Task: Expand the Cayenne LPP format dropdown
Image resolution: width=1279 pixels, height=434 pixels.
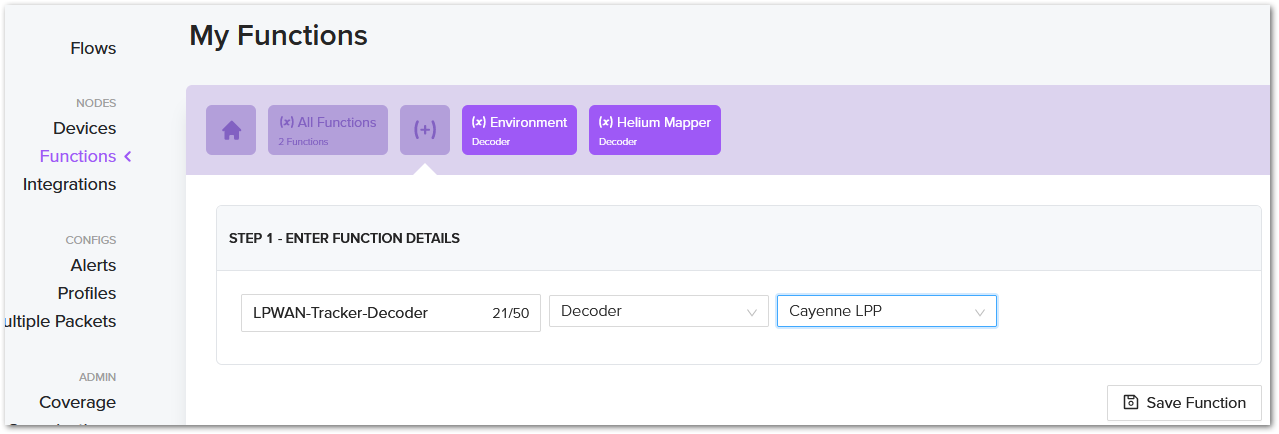Action: 886,312
